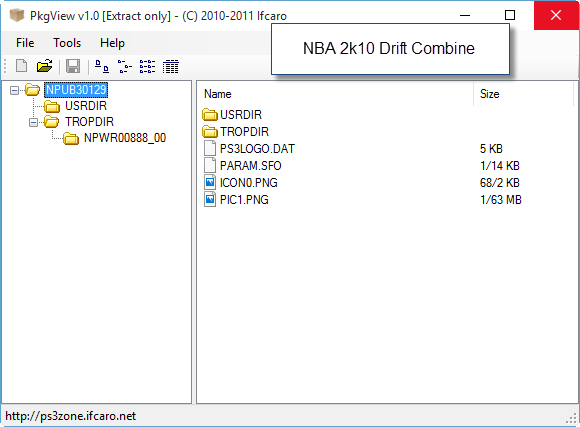Select USRDIR in the folder tree
580x427 pixels.
tap(86, 106)
